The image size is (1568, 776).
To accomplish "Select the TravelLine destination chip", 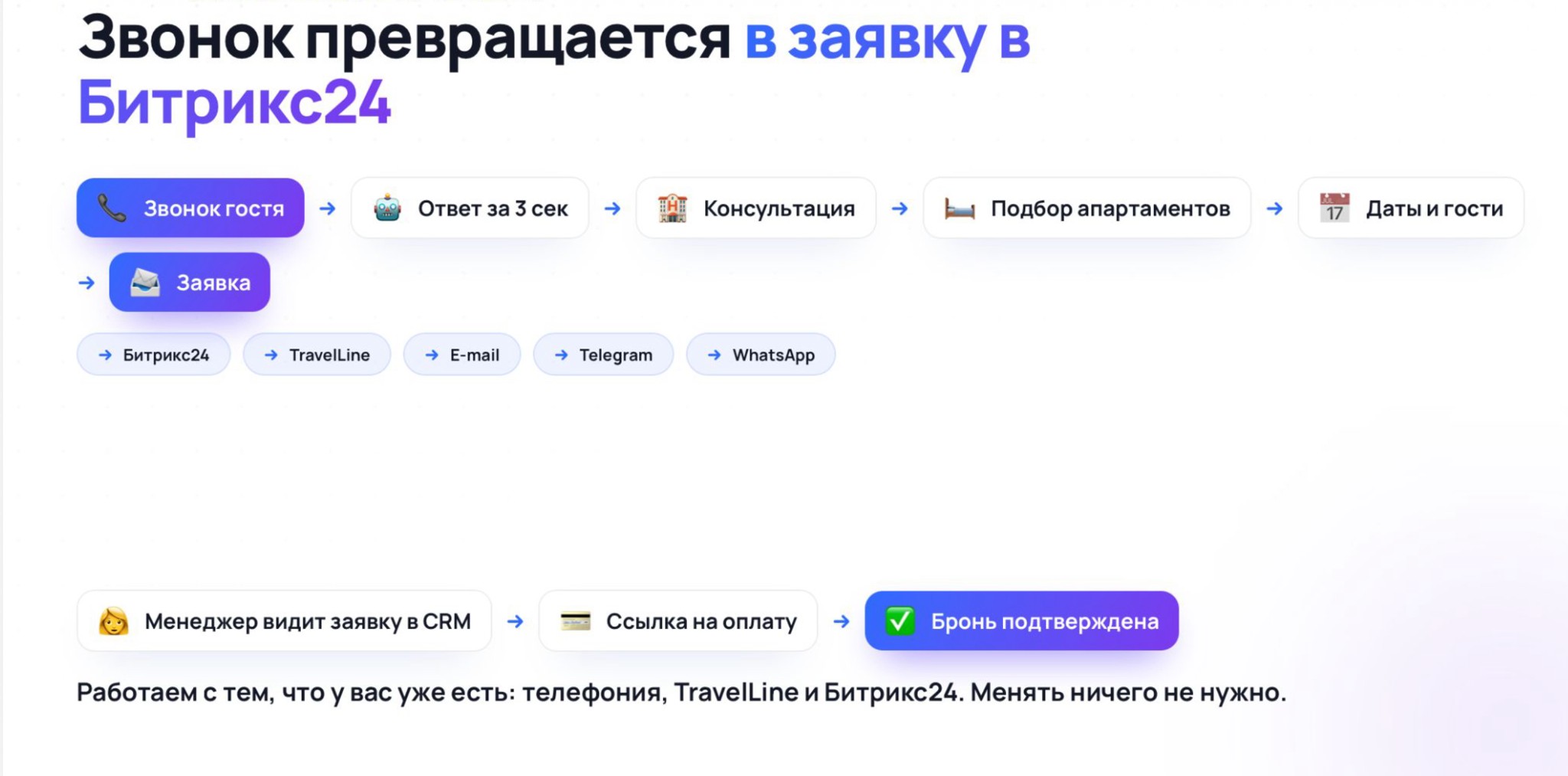I will click(317, 355).
